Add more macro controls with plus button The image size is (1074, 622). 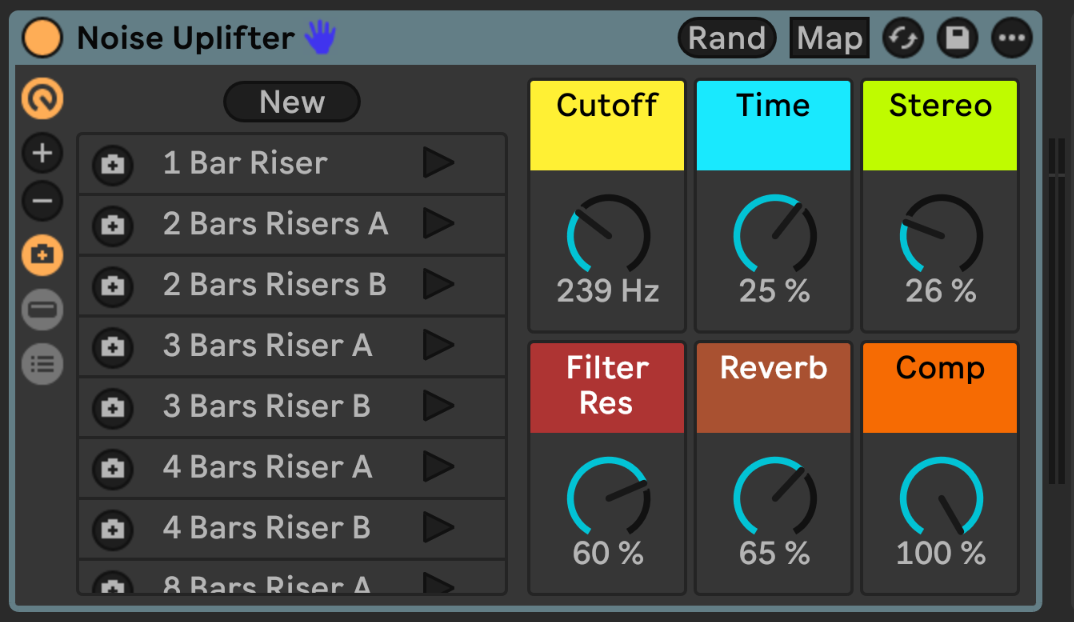pyautogui.click(x=42, y=154)
